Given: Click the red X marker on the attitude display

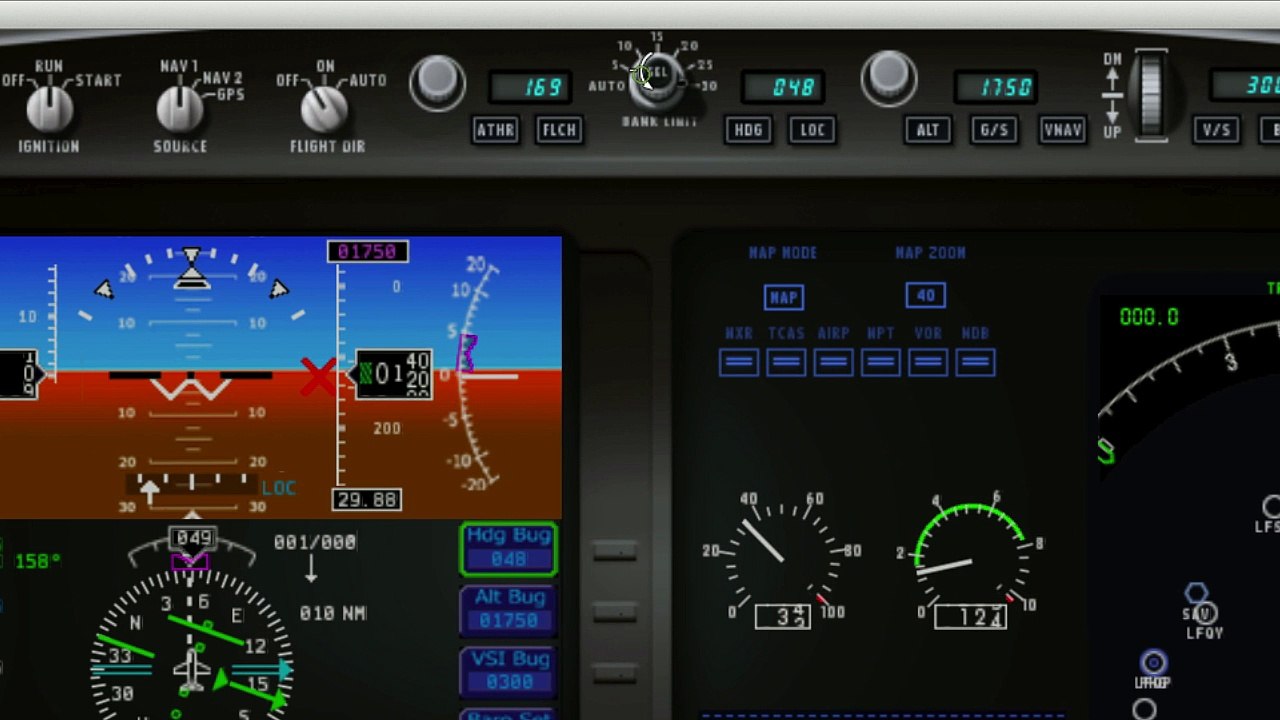Looking at the screenshot, I should (x=318, y=378).
